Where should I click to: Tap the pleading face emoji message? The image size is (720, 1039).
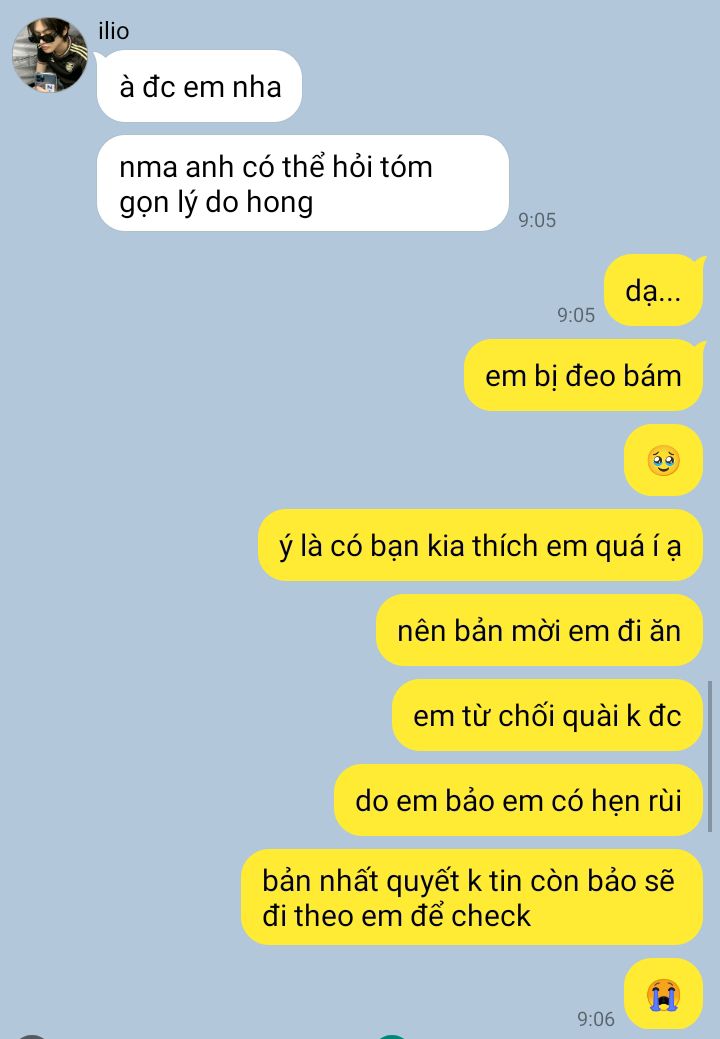[663, 461]
